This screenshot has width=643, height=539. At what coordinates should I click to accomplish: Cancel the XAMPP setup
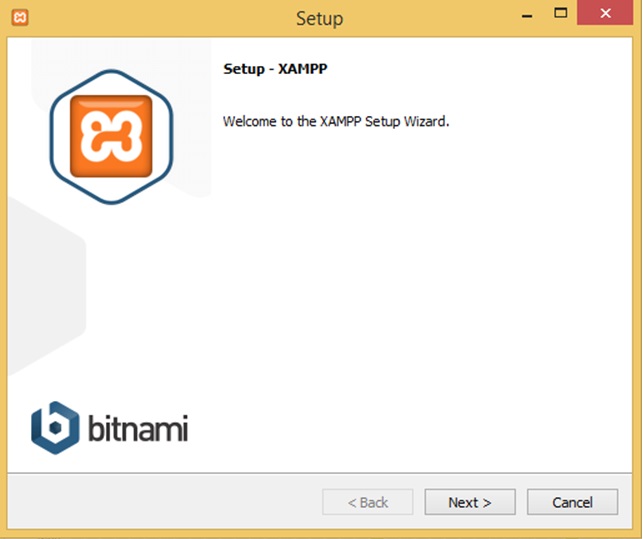click(572, 502)
